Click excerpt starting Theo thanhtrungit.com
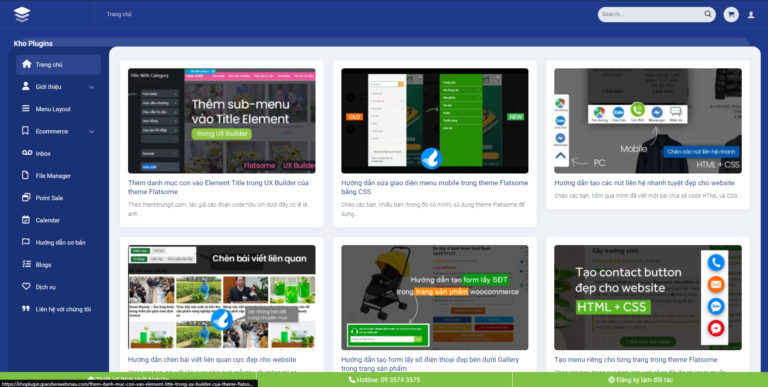This screenshot has width=768, height=387. pyautogui.click(x=217, y=209)
